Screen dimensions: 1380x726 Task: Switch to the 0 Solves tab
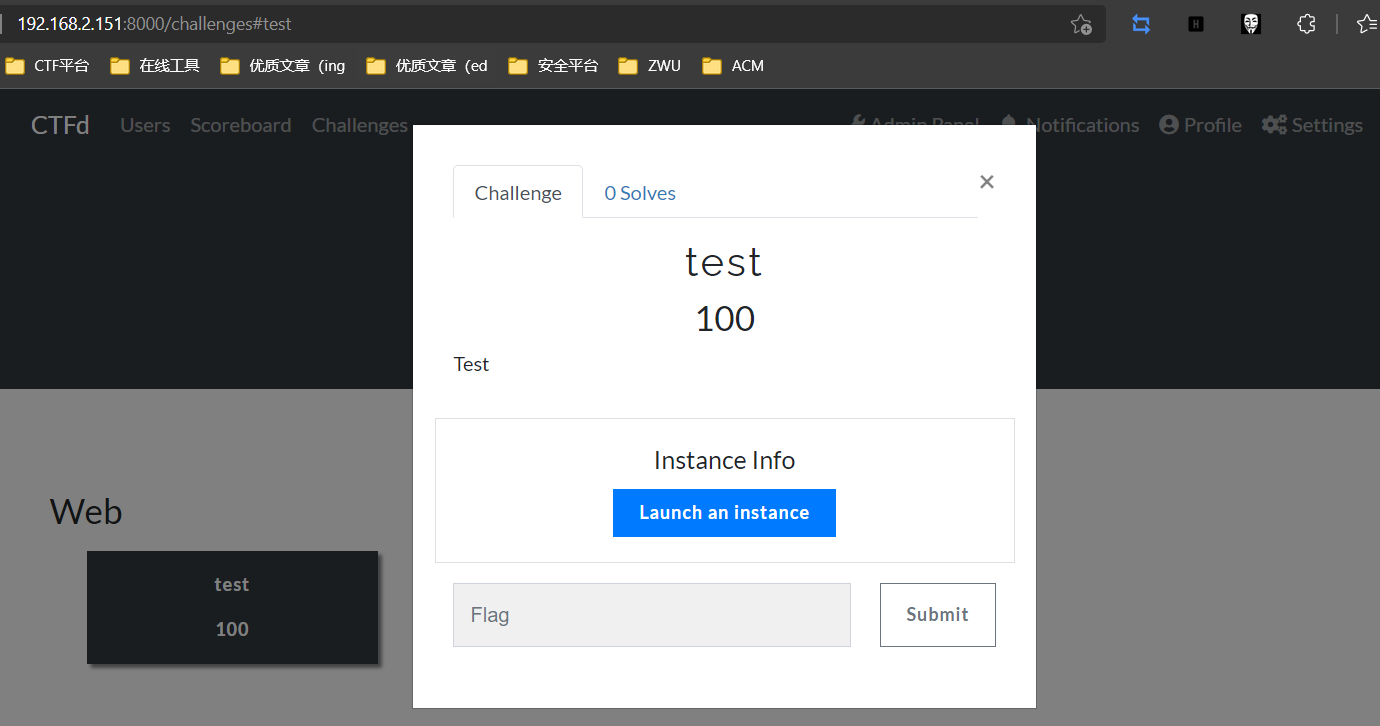click(x=640, y=193)
